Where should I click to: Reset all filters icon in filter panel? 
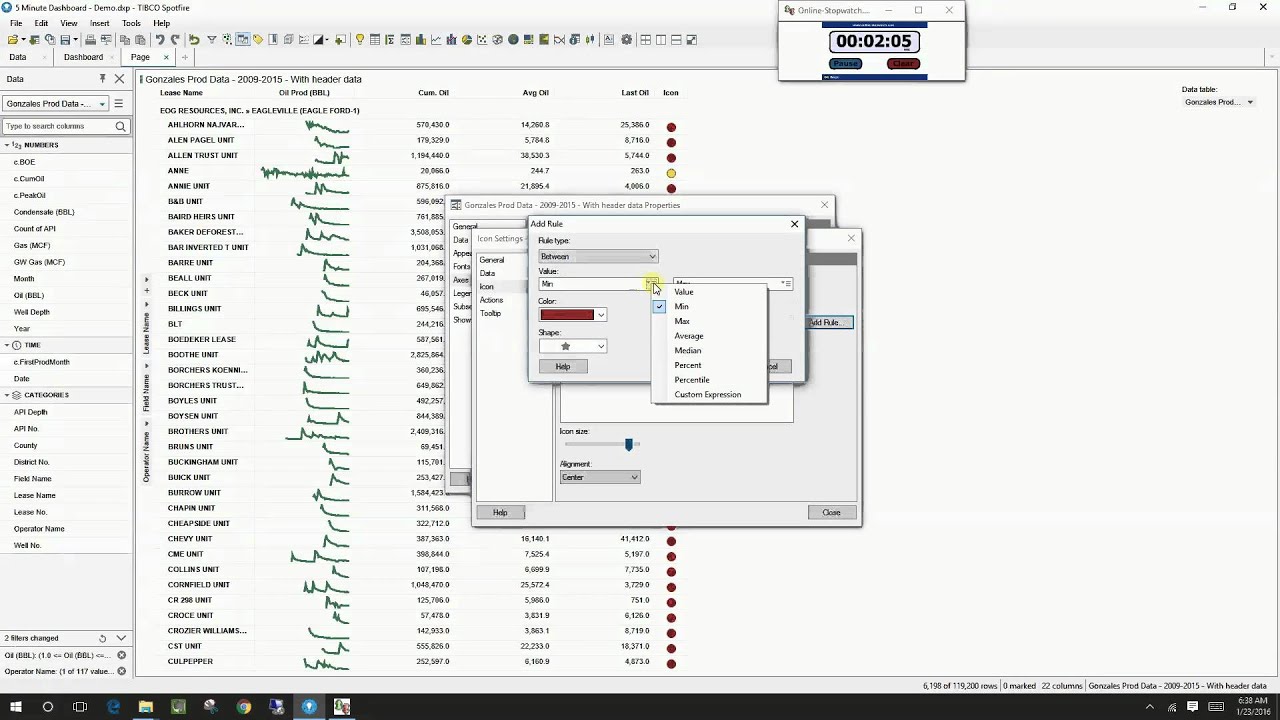tap(102, 638)
